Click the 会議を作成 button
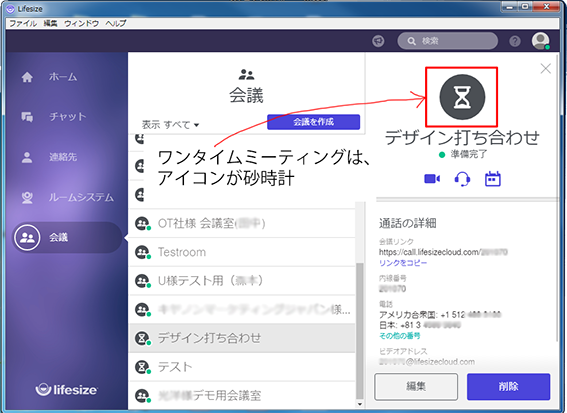Image resolution: width=567 pixels, height=413 pixels. [314, 122]
